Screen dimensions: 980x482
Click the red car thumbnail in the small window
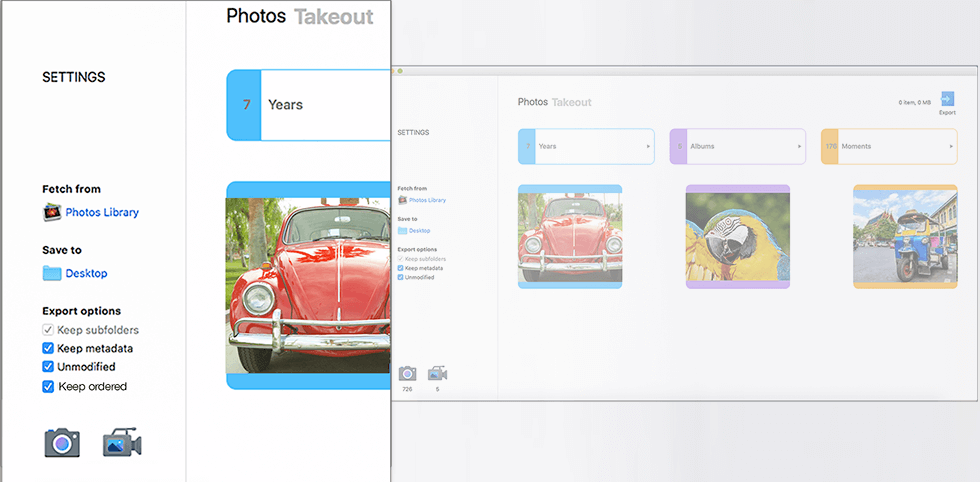570,236
